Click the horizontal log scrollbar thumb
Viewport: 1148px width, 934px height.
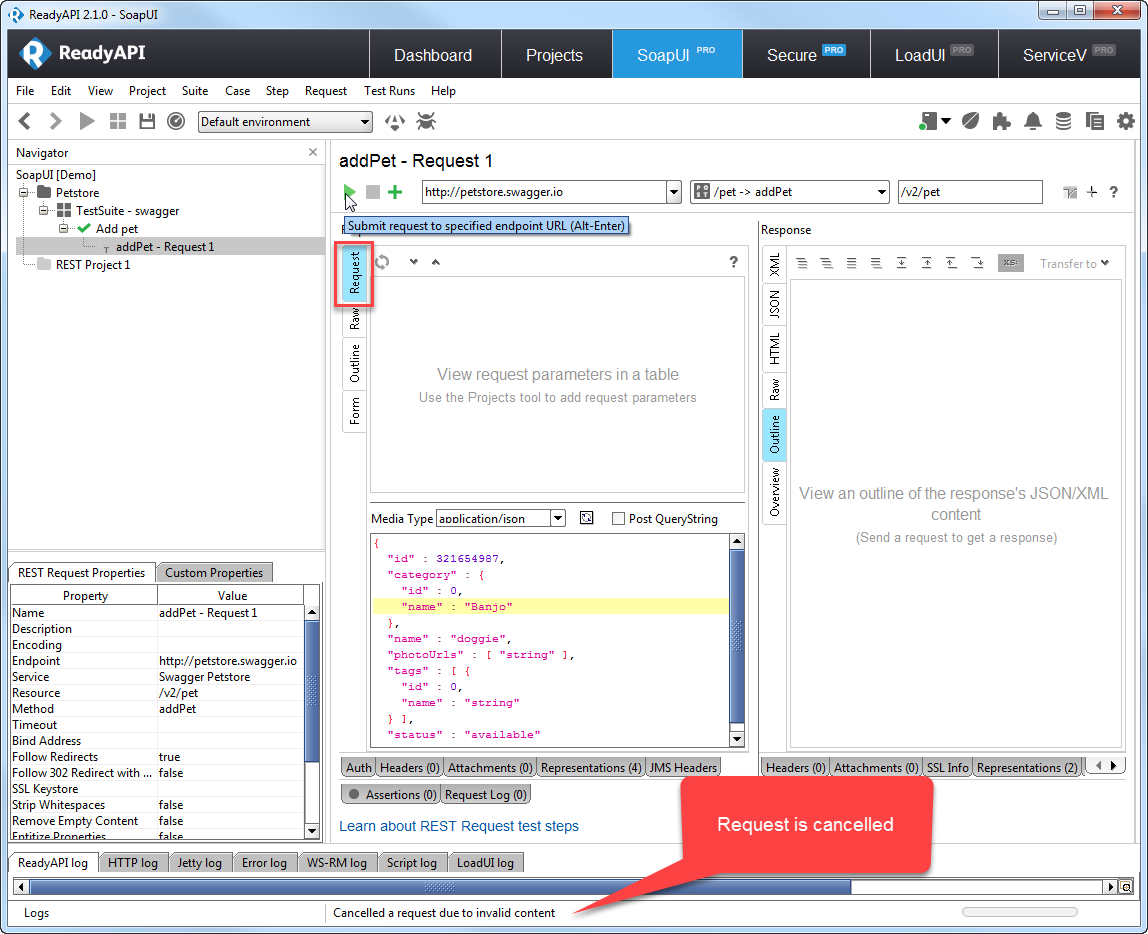440,887
